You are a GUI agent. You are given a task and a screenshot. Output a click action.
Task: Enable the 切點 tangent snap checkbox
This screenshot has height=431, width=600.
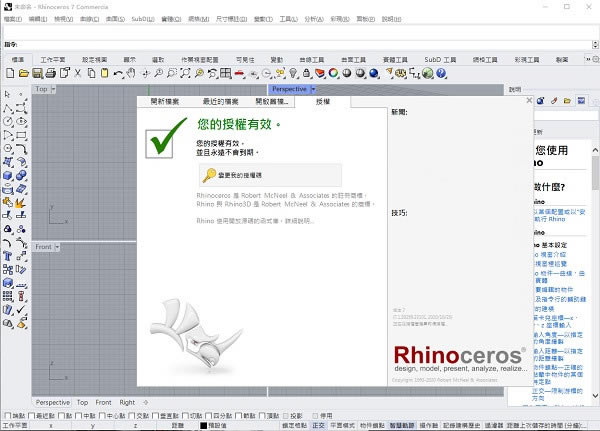point(185,416)
